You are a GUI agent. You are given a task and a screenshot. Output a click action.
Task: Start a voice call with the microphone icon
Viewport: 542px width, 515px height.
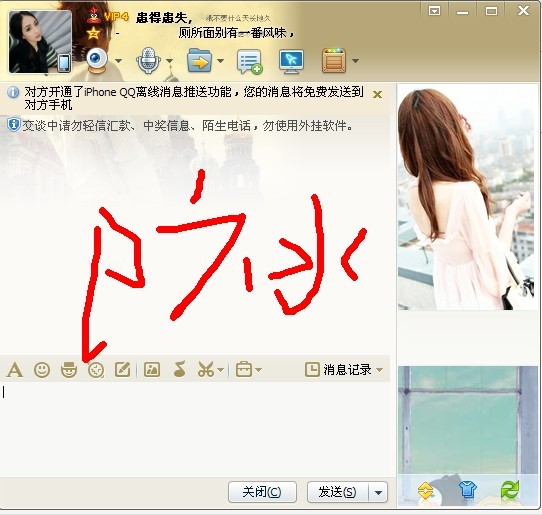[148, 60]
